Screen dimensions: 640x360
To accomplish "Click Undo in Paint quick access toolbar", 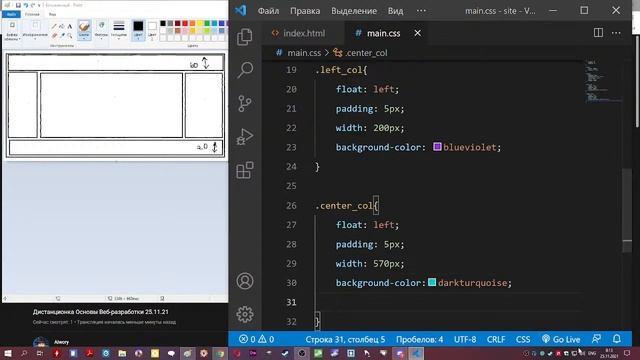I will pos(26,5).
